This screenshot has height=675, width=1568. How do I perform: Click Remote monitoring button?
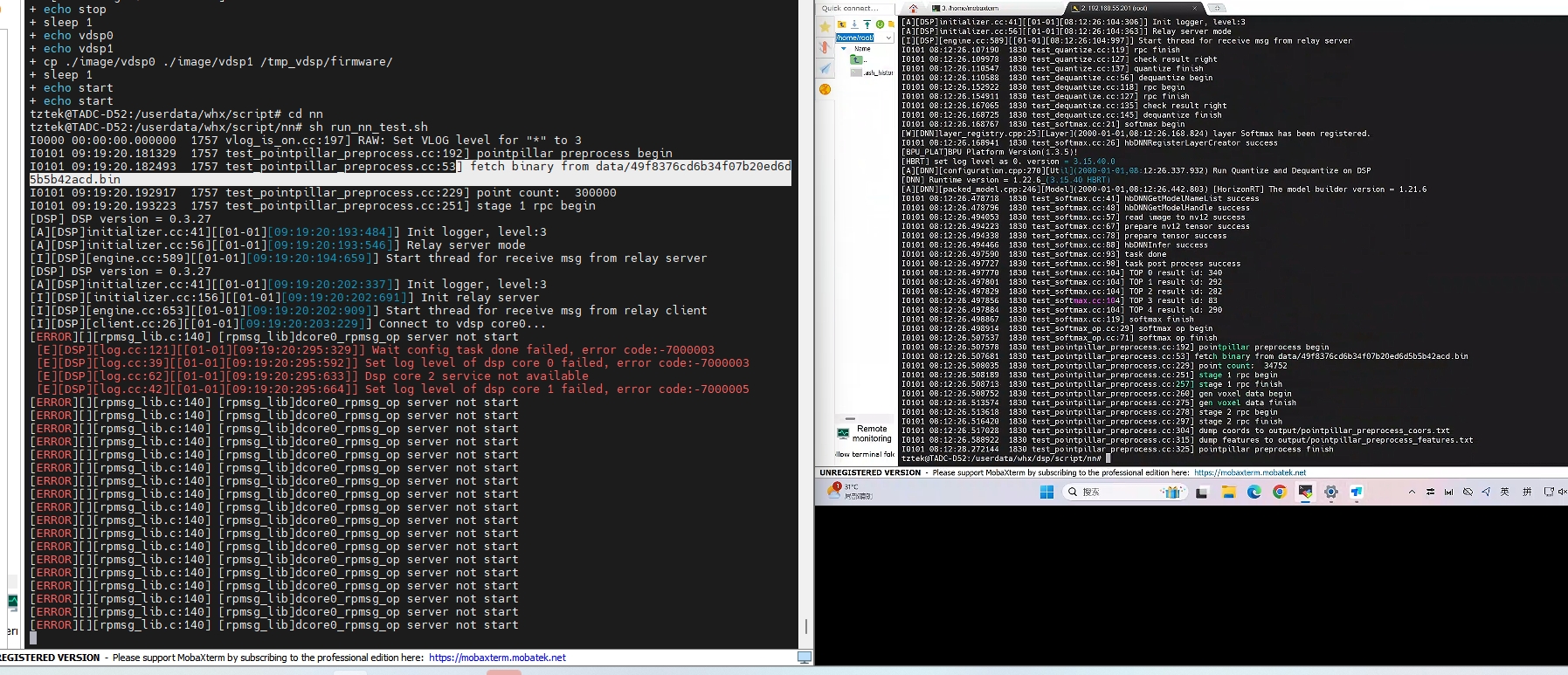click(x=865, y=434)
